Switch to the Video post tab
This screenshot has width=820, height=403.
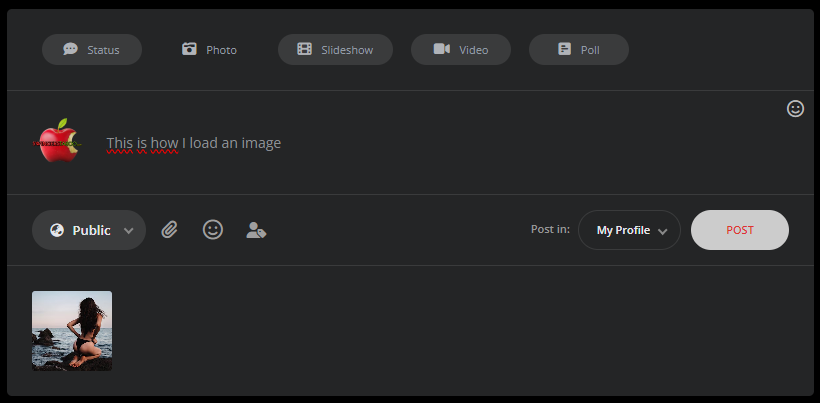[x=461, y=50]
